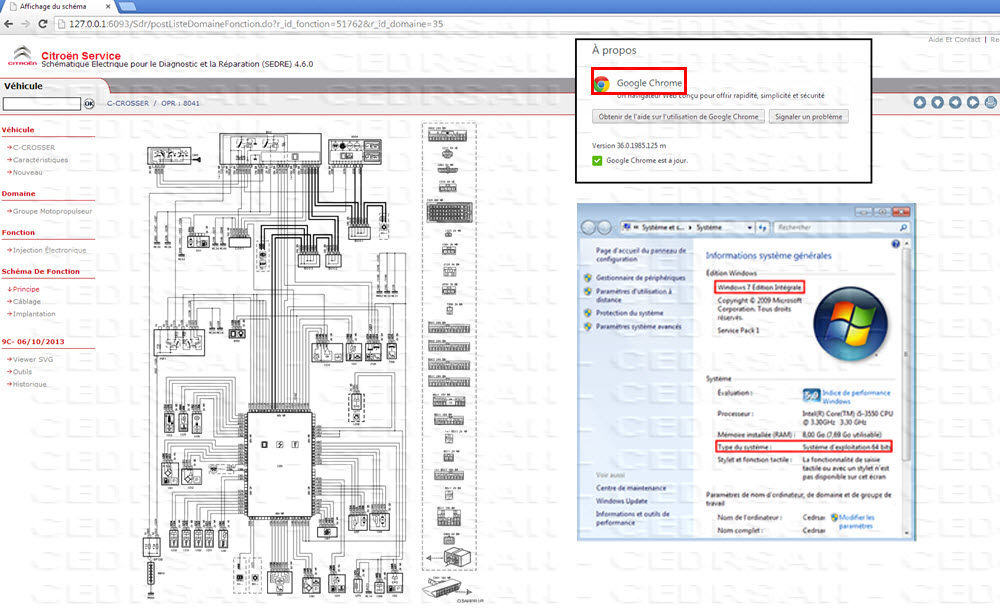Open 'Paramètres système avancés'
Viewport: 1000px width, 612px height.
[x=638, y=326]
